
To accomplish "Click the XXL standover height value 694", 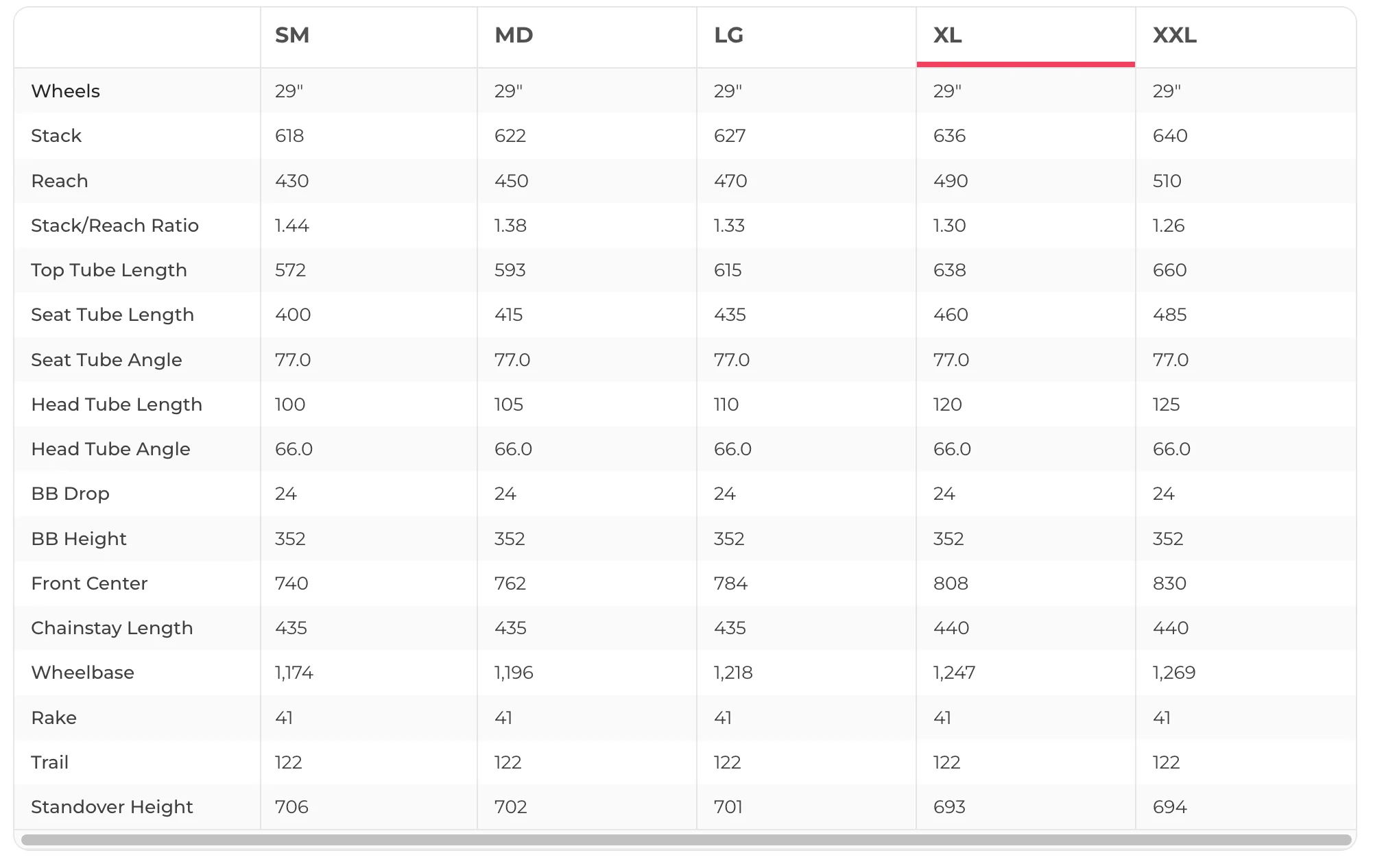I will coord(1170,807).
